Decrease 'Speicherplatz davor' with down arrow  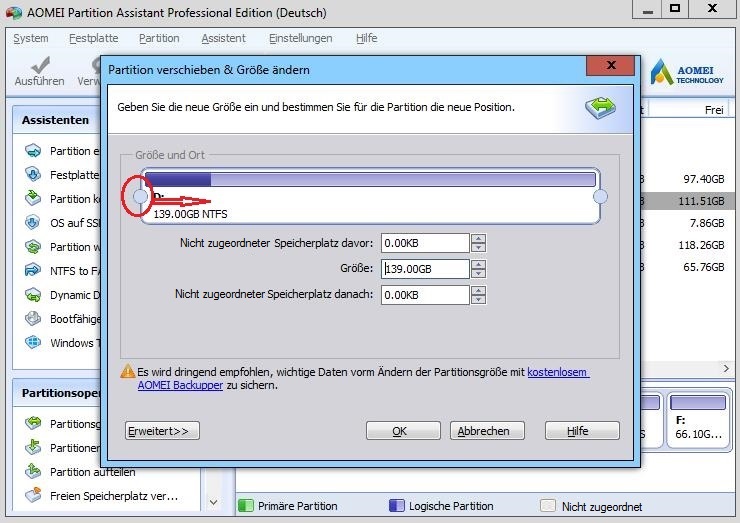tap(479, 248)
